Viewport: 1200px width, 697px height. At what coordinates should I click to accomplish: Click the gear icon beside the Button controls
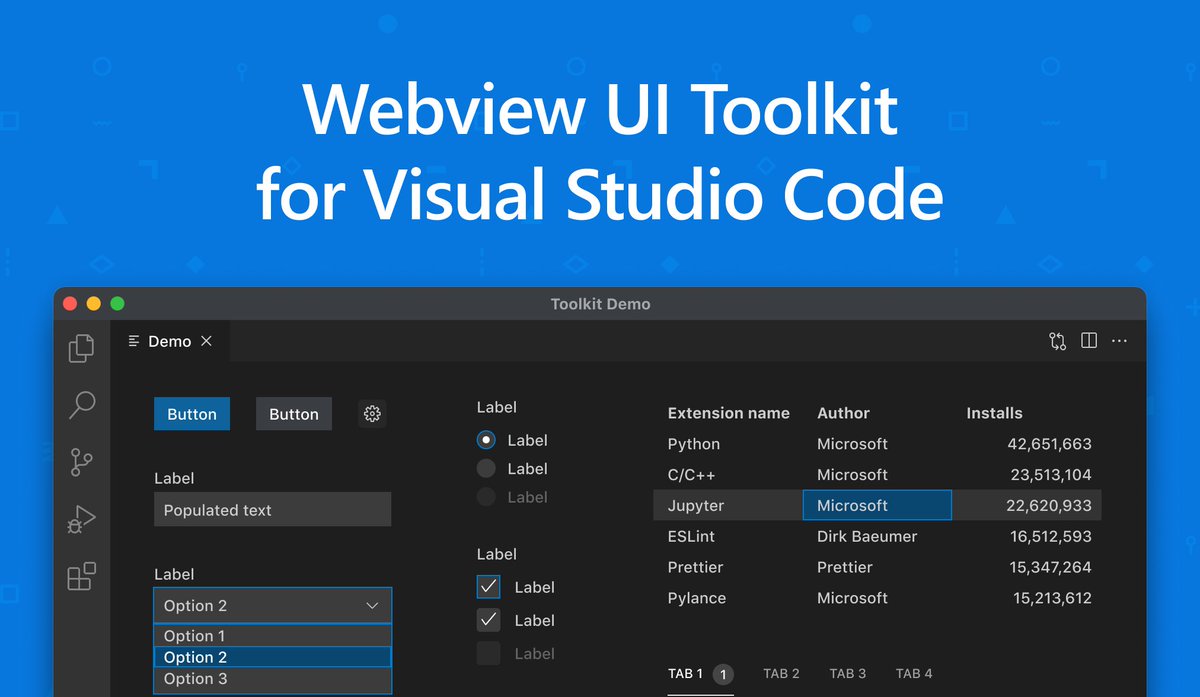tap(372, 413)
